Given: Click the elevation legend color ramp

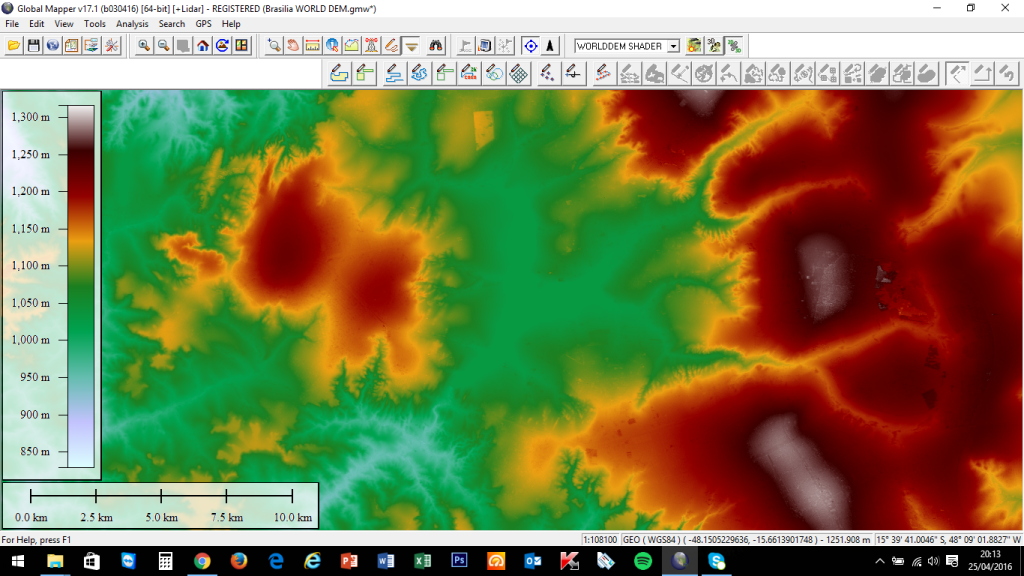Looking at the screenshot, I should 81,285.
